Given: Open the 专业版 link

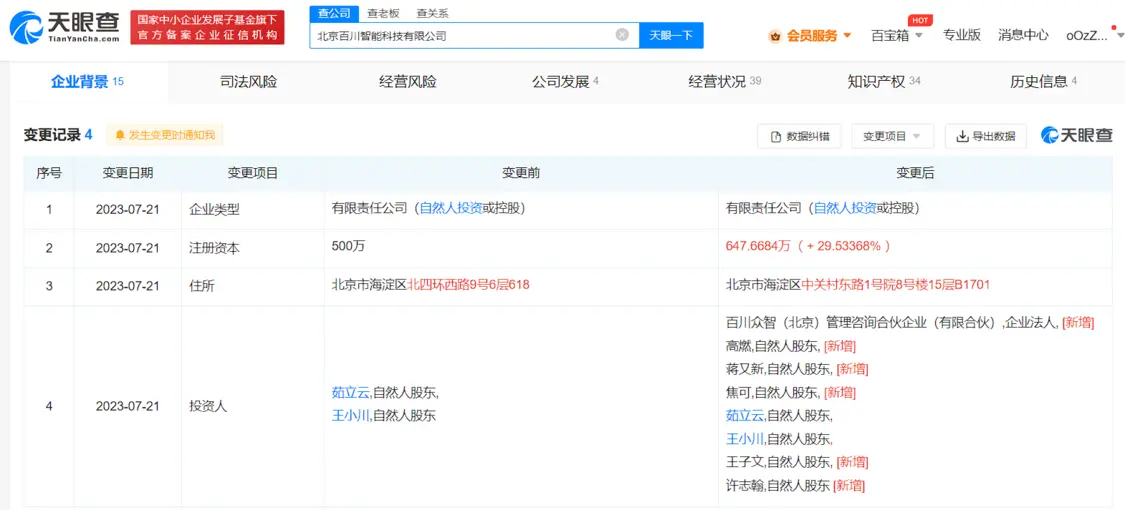Looking at the screenshot, I should tap(961, 35).
